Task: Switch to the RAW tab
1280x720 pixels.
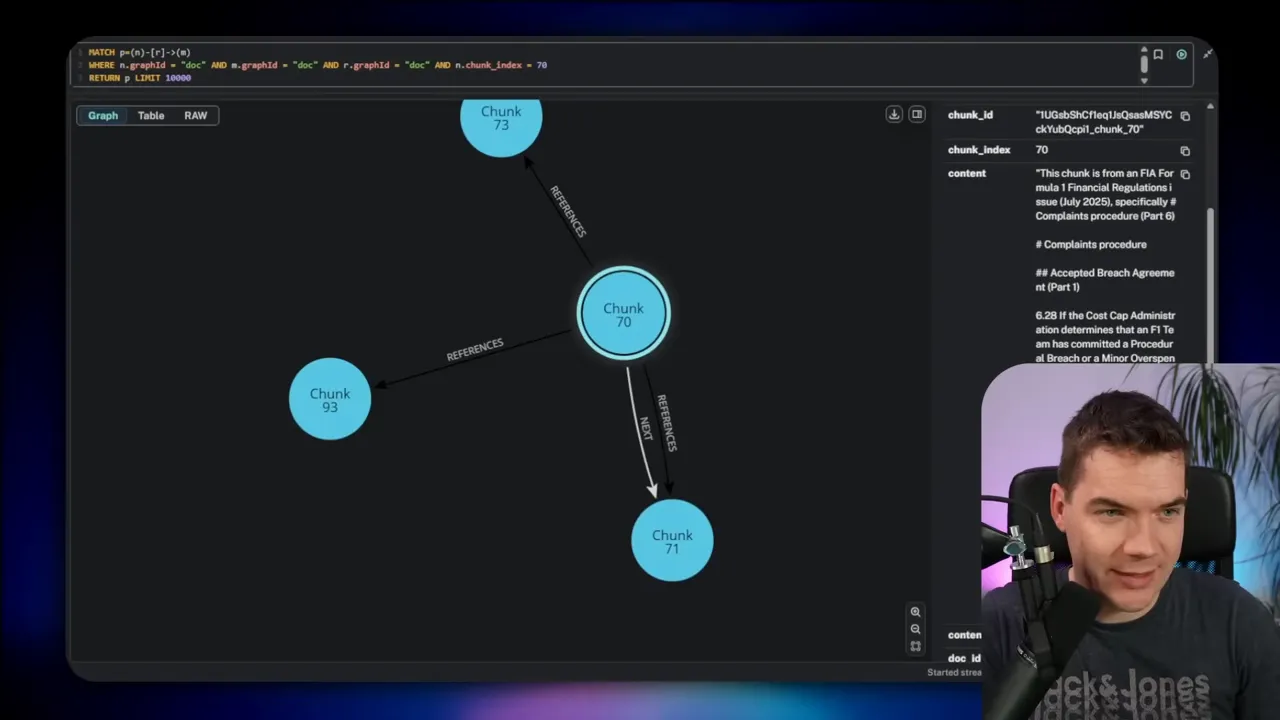Action: tap(195, 115)
